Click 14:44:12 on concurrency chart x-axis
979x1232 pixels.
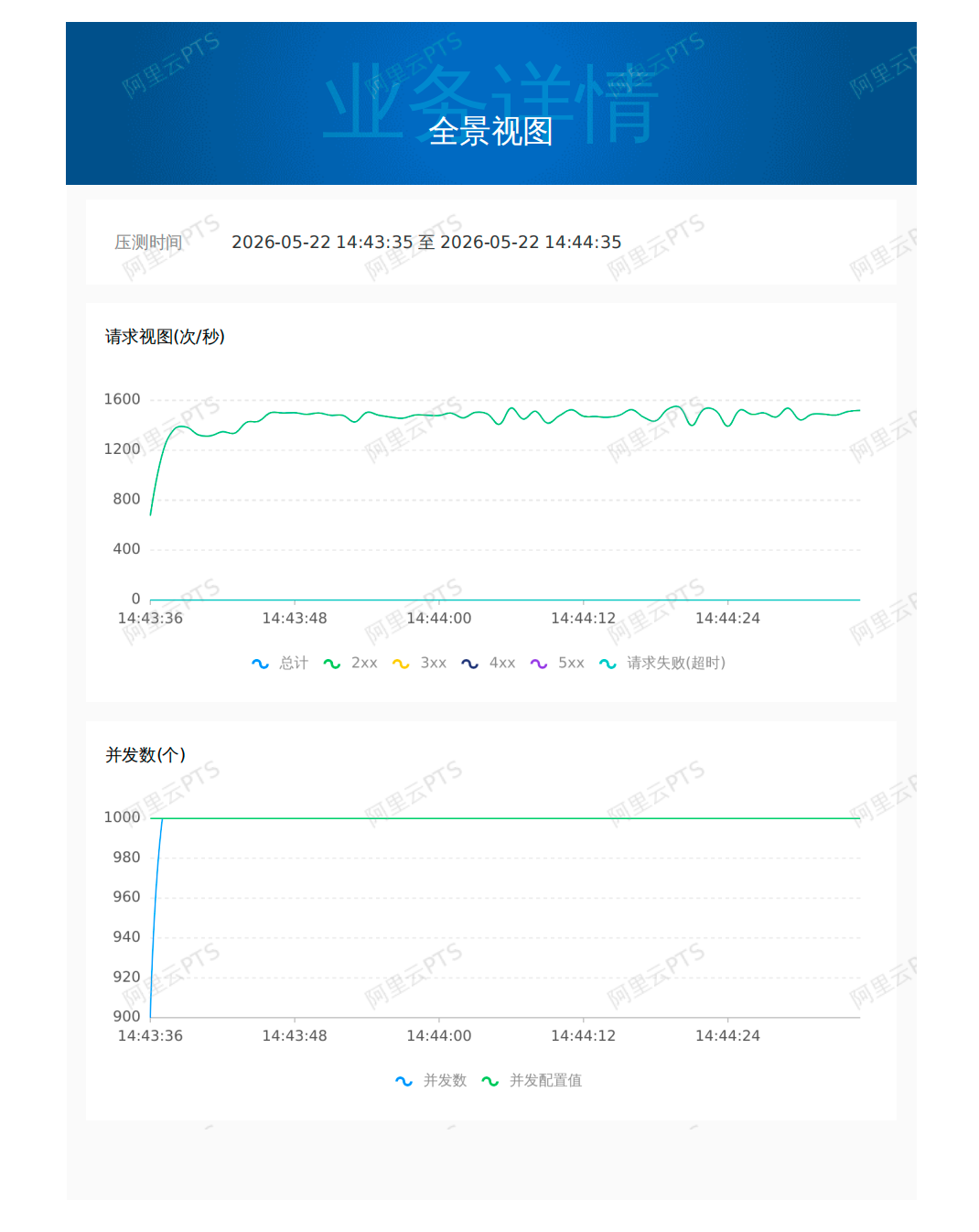click(584, 1035)
